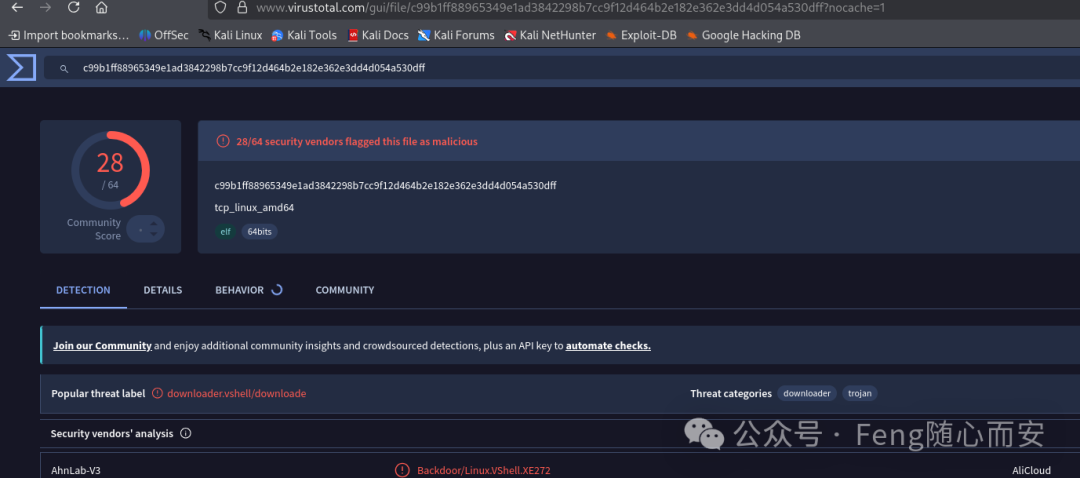Viewport: 1080px width, 478px height.
Task: Open the Kali Forums bookmark
Action: point(456,35)
